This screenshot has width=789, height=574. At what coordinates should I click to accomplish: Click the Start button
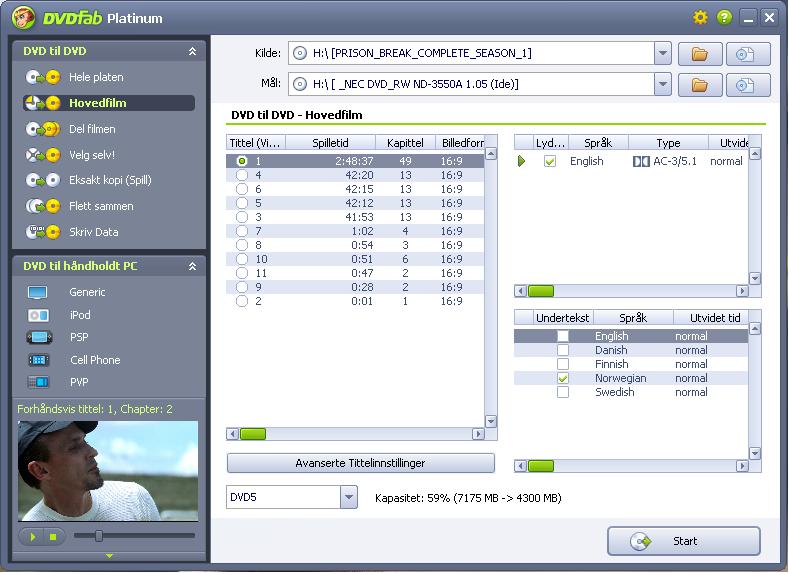(683, 541)
